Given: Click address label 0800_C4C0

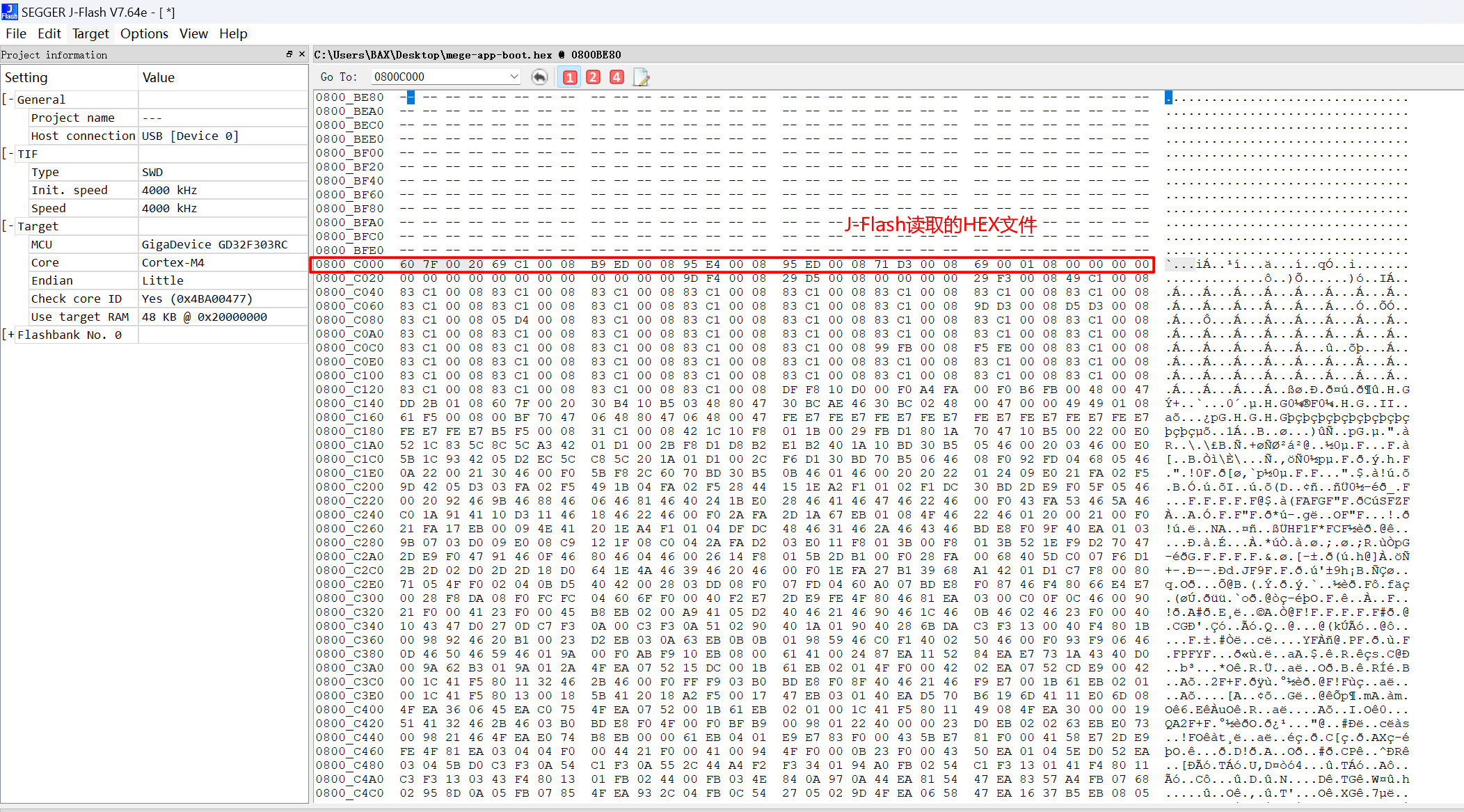Looking at the screenshot, I should tap(349, 793).
